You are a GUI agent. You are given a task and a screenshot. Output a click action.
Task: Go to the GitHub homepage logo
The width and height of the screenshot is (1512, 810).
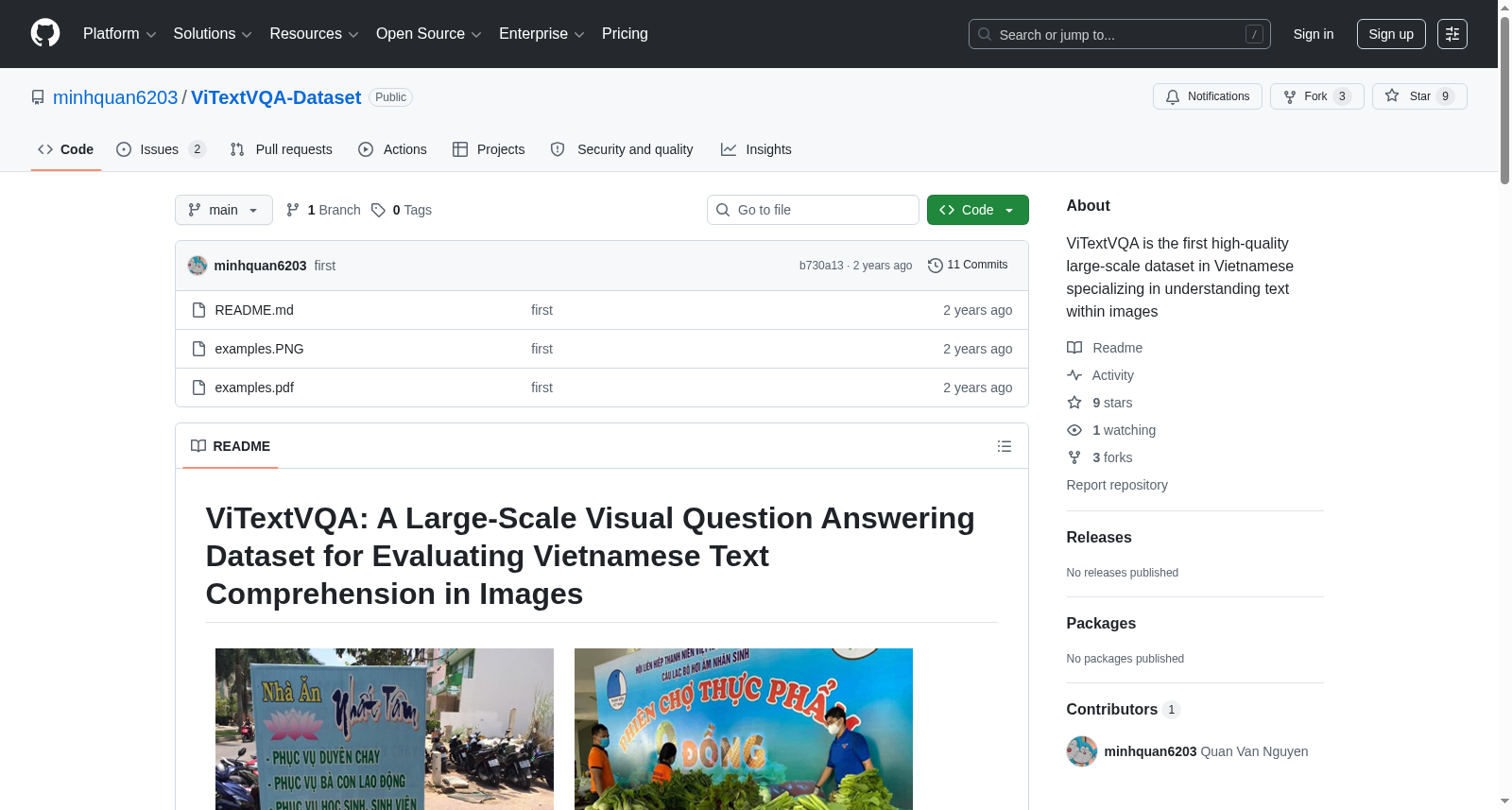pos(45,33)
